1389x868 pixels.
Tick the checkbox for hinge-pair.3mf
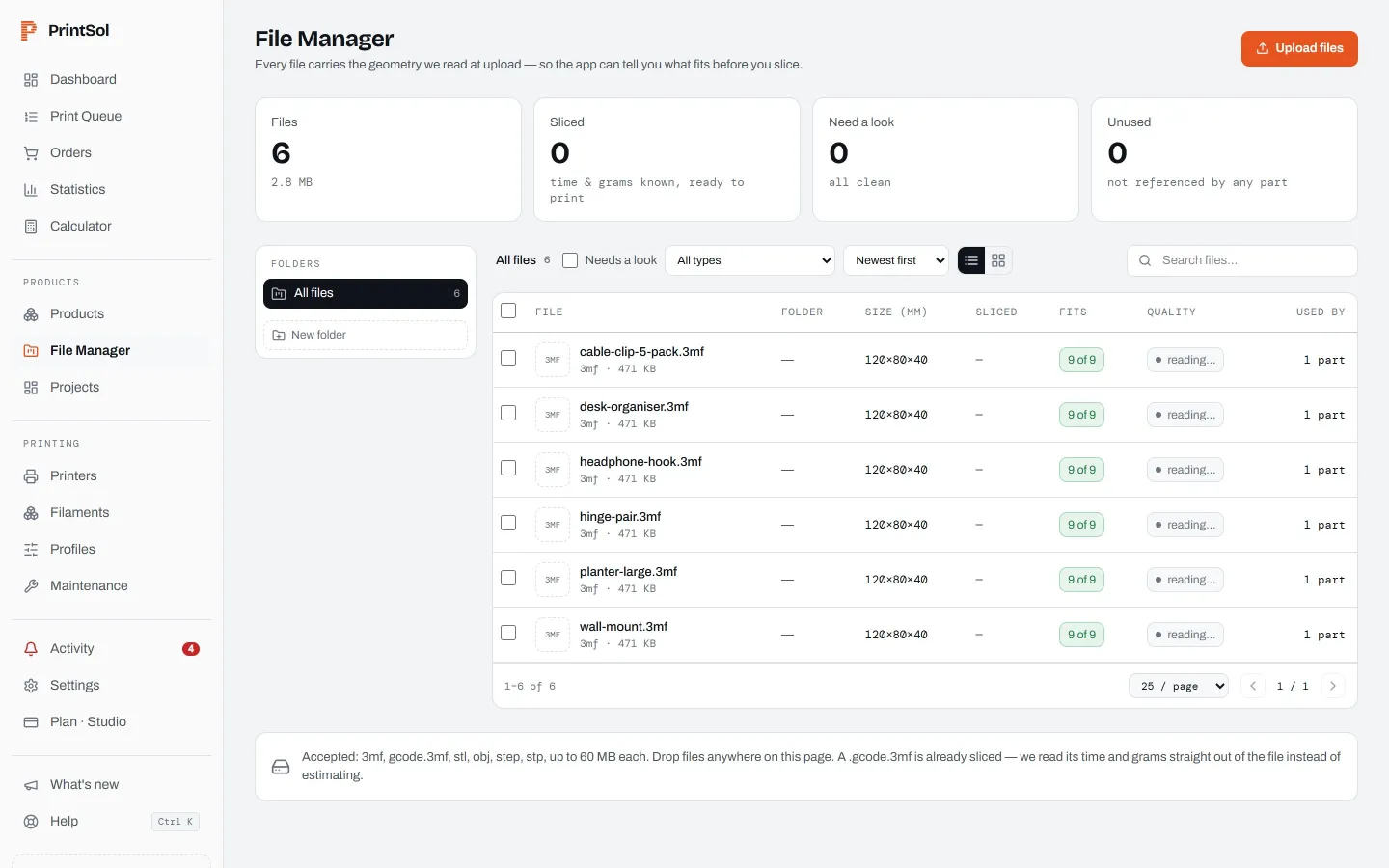(508, 523)
